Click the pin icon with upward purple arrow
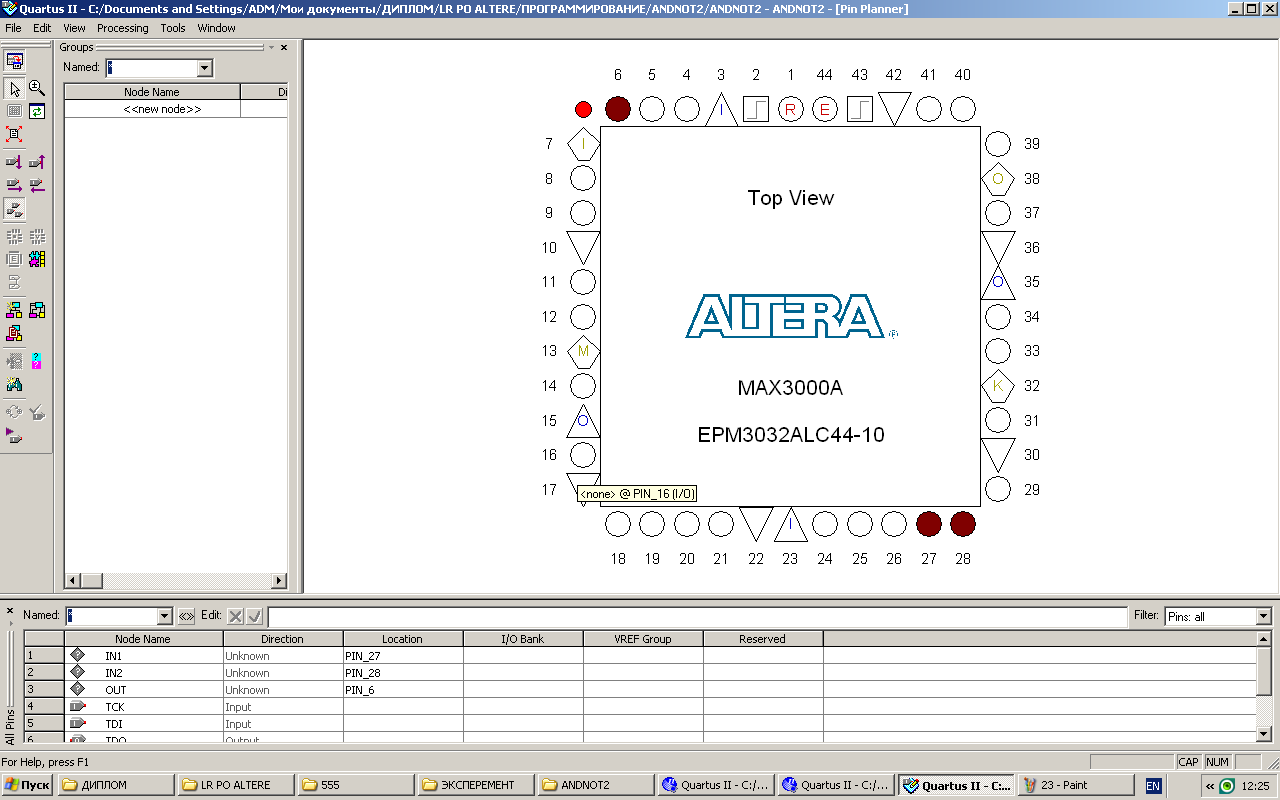Image resolution: width=1280 pixels, height=800 pixels. [37, 162]
